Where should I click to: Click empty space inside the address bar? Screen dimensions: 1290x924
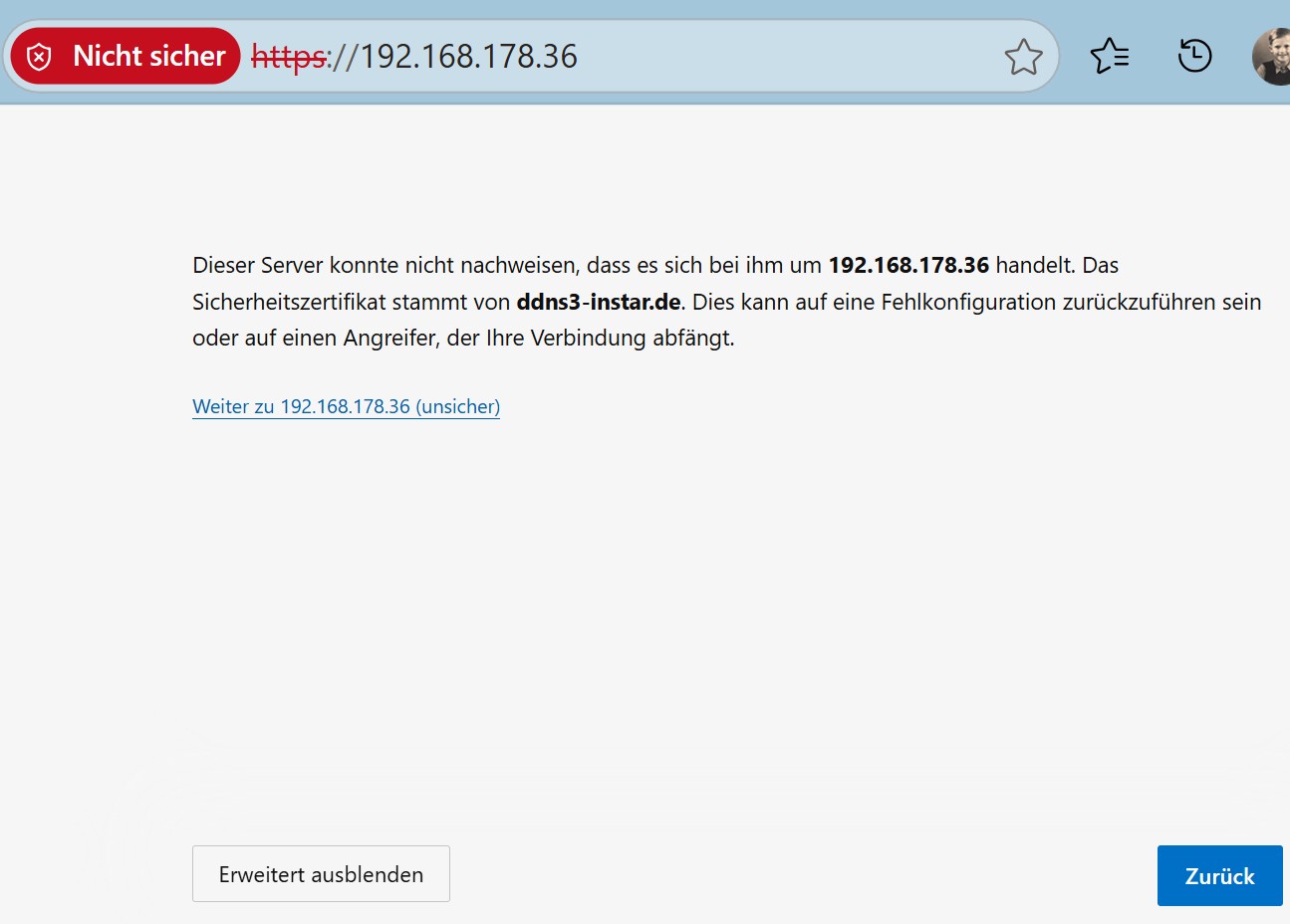coord(787,57)
